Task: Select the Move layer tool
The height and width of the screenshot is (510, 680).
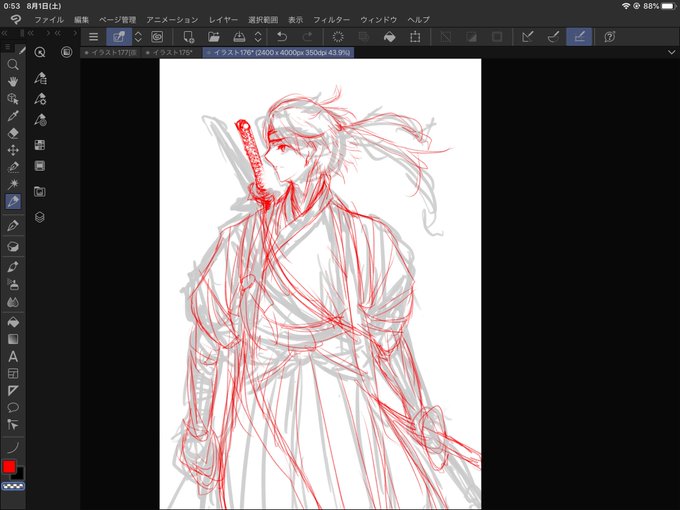Action: [x=13, y=150]
